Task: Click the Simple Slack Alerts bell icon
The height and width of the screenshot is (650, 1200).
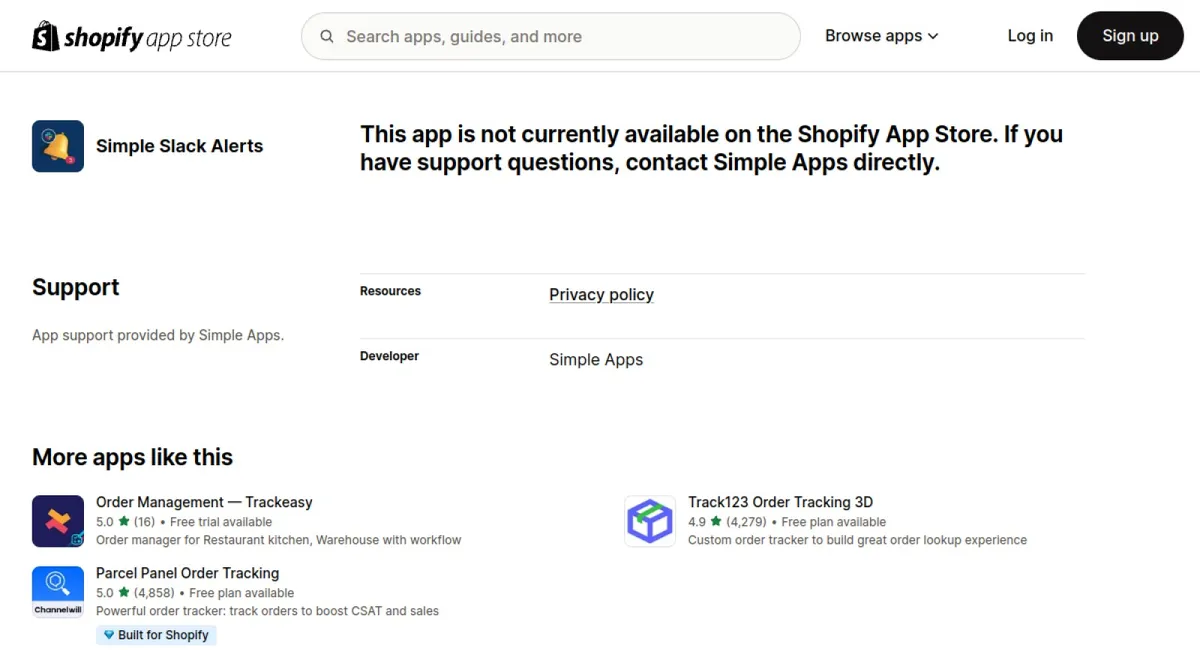Action: click(x=58, y=146)
